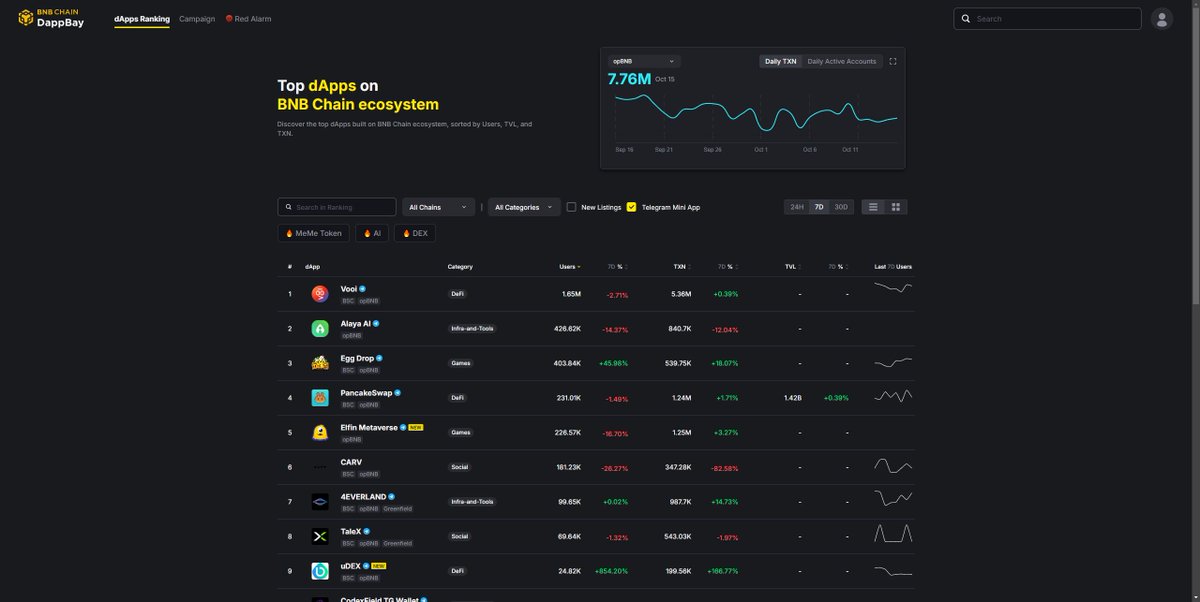Click the BNB Chain DappBay logo
This screenshot has height=602, width=1200.
(51, 18)
